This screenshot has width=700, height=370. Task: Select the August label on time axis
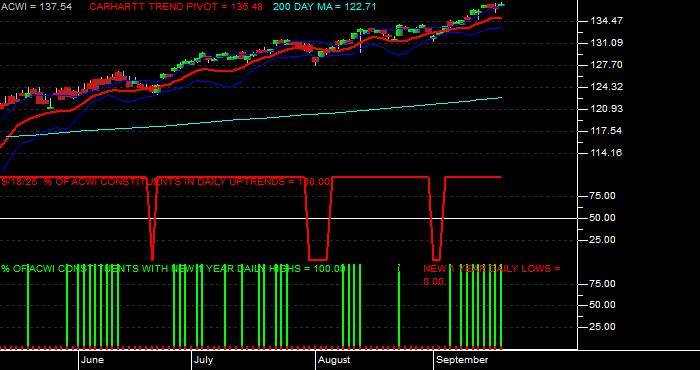coord(334,360)
